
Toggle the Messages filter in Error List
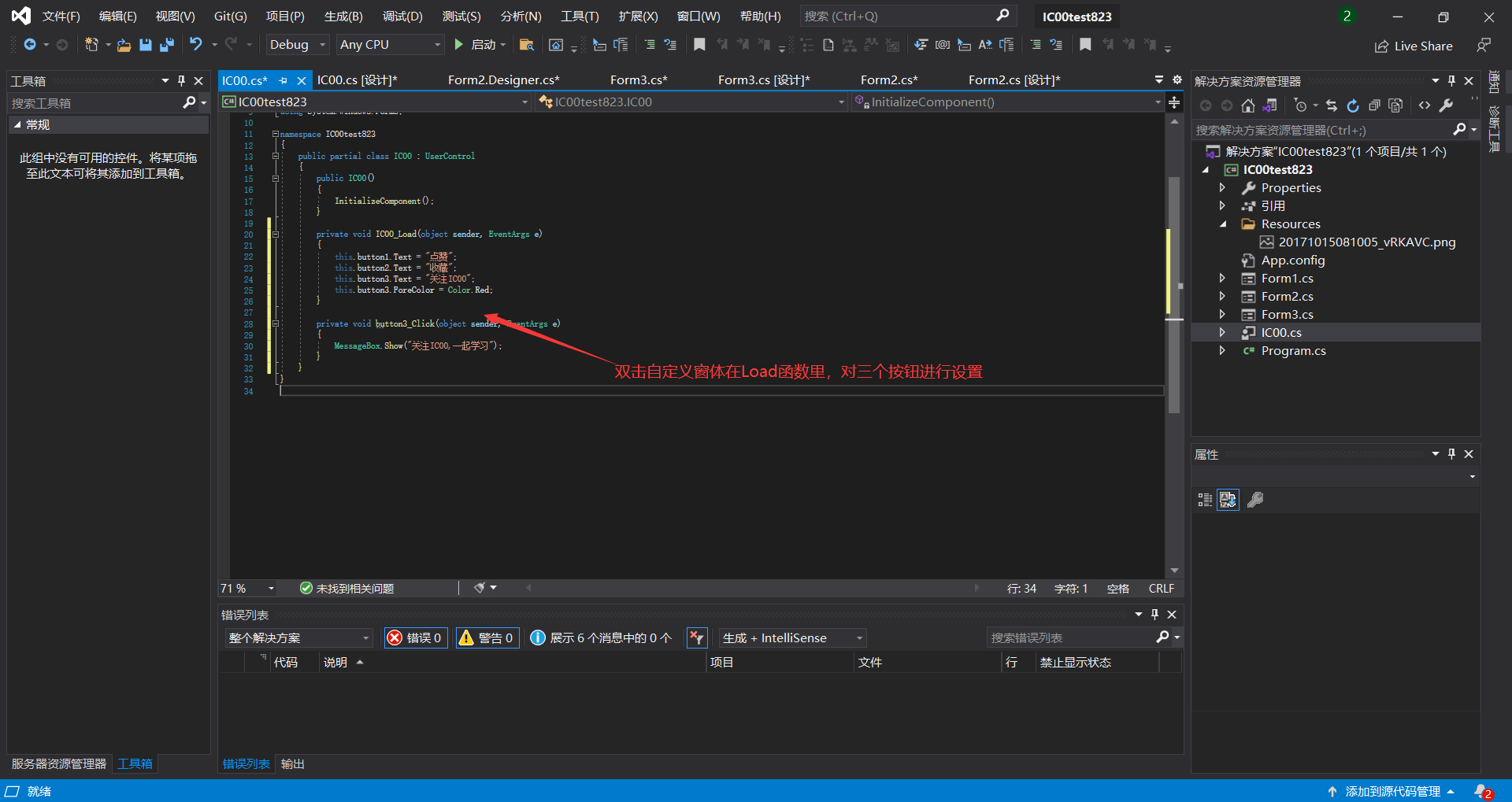(x=602, y=638)
